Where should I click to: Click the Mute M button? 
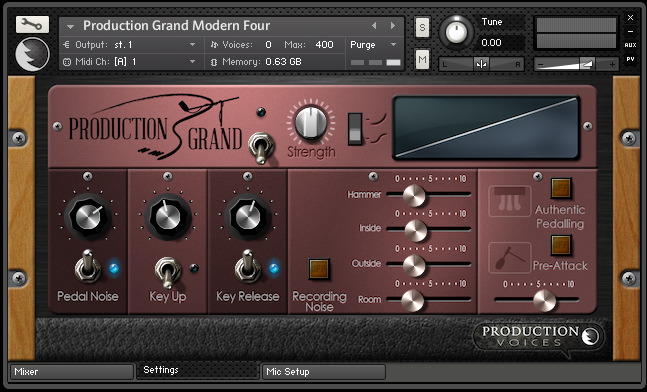coord(422,60)
